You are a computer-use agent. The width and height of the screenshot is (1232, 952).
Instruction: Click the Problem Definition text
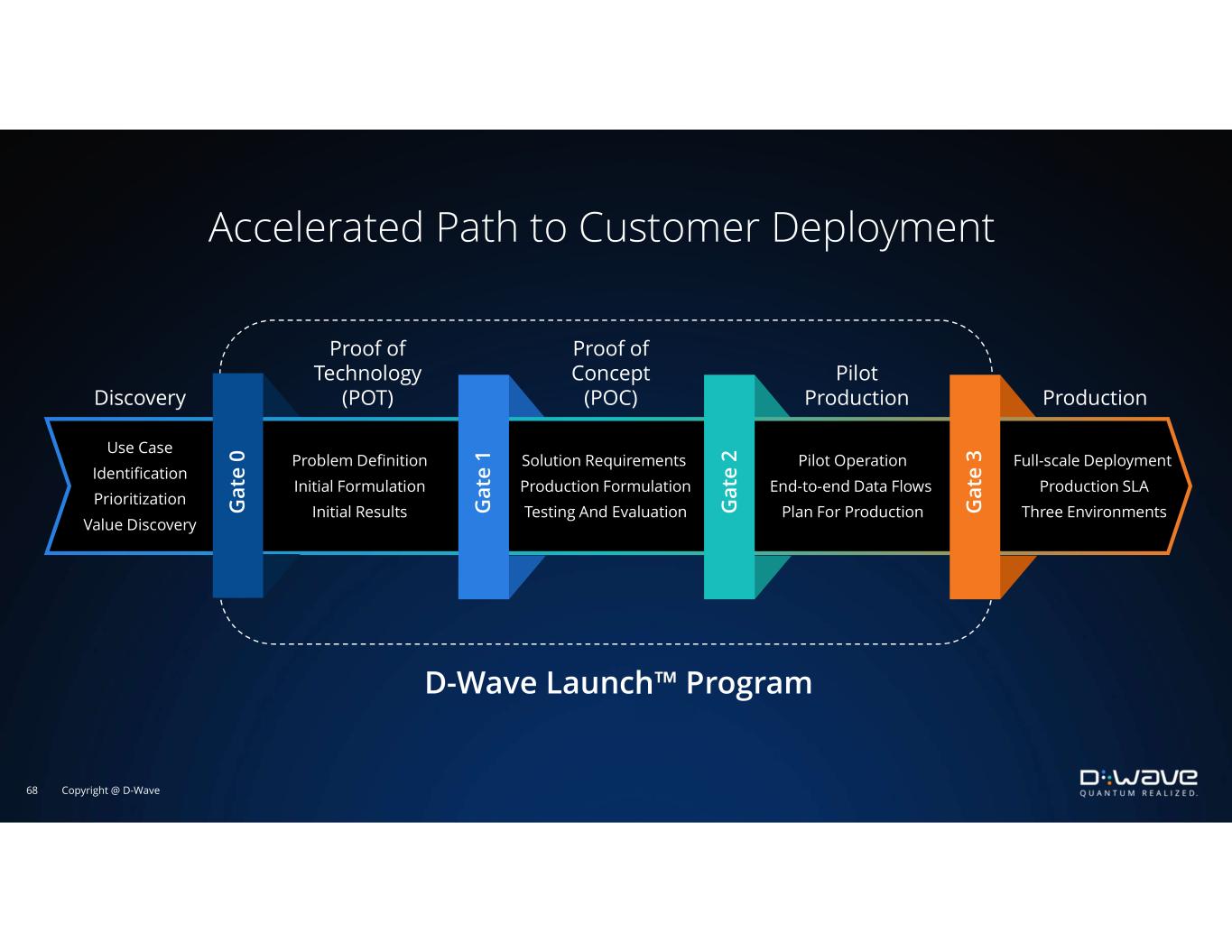(359, 460)
